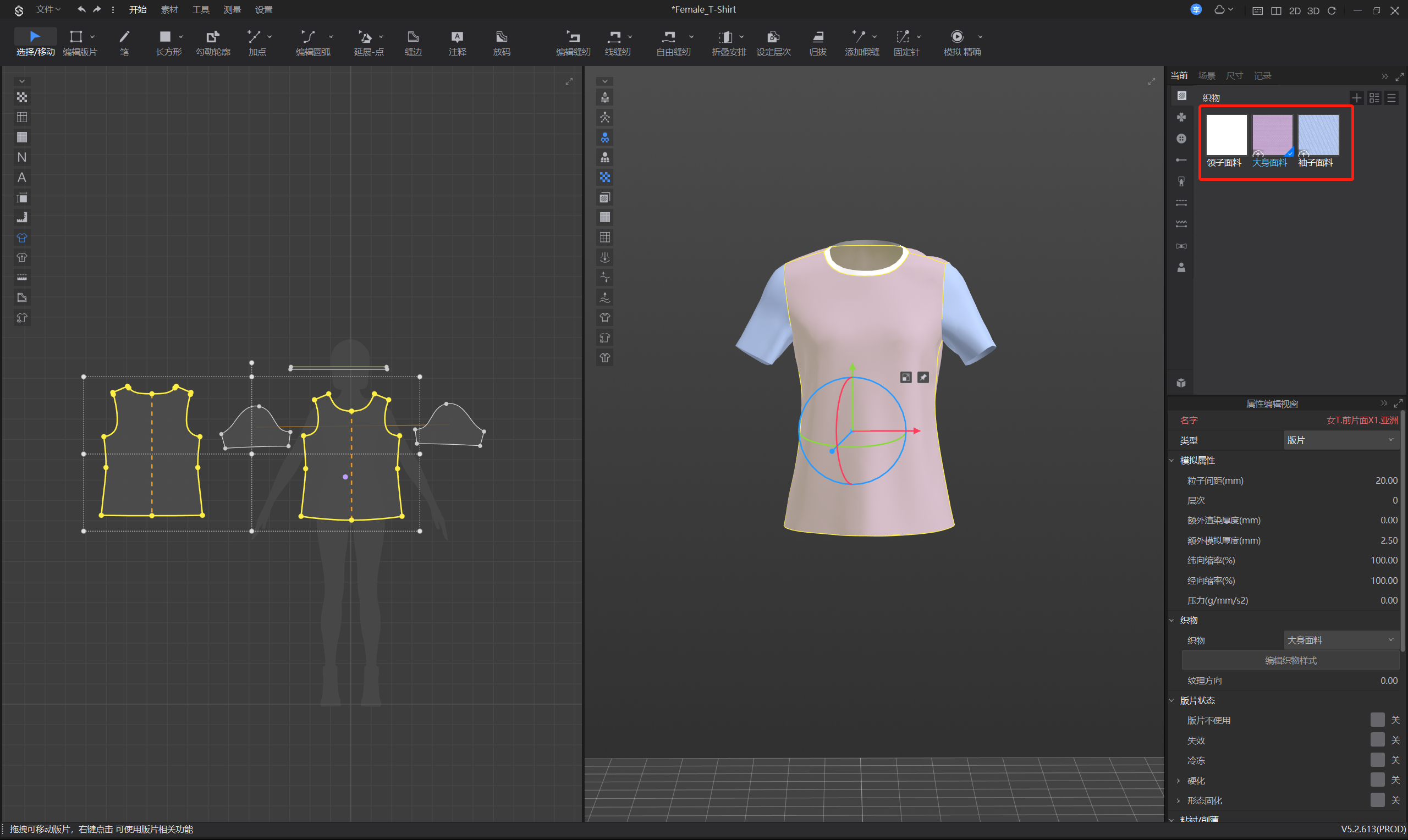The image size is (1408, 840).
Task: Add a new fabric with plus icon
Action: [x=1356, y=98]
